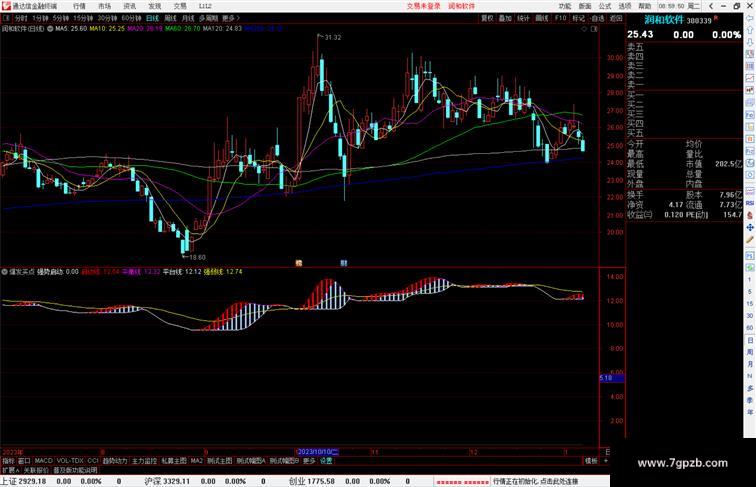
Task: Click the plus button beside 模板
Action: point(606,461)
